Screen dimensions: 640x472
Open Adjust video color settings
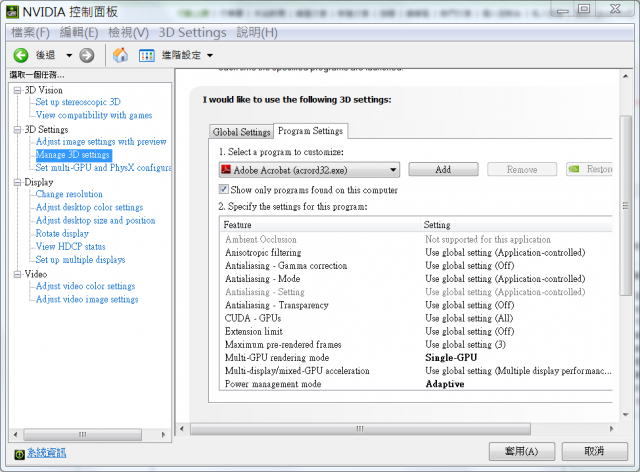tap(85, 286)
